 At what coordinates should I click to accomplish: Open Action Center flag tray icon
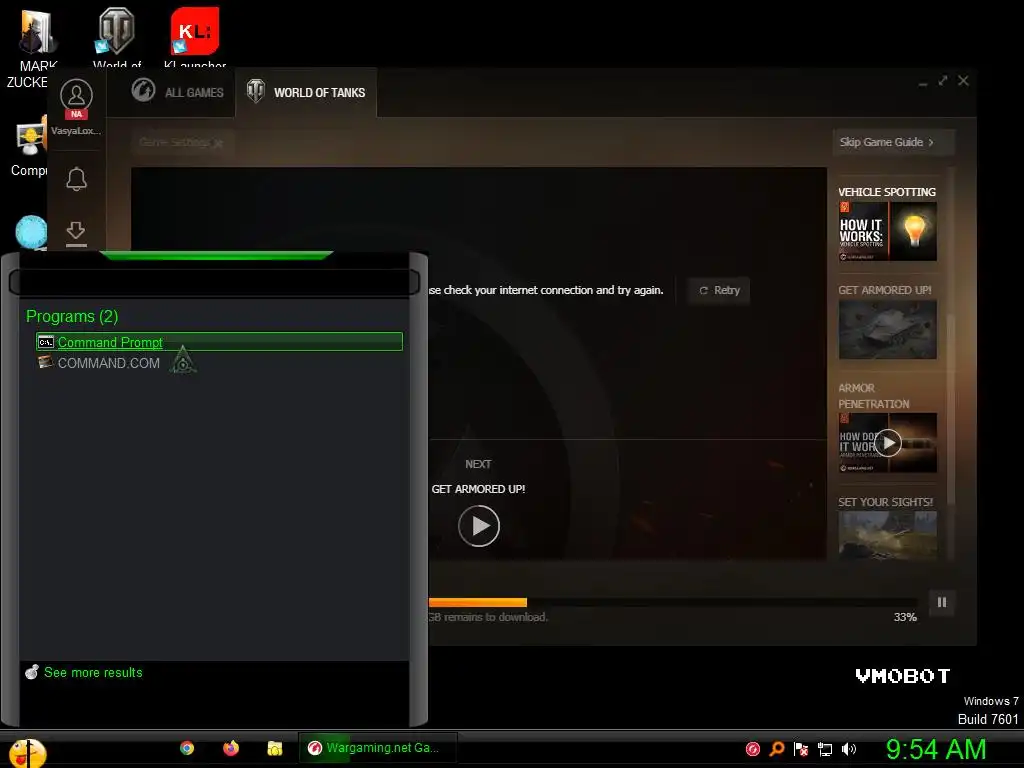(801, 750)
